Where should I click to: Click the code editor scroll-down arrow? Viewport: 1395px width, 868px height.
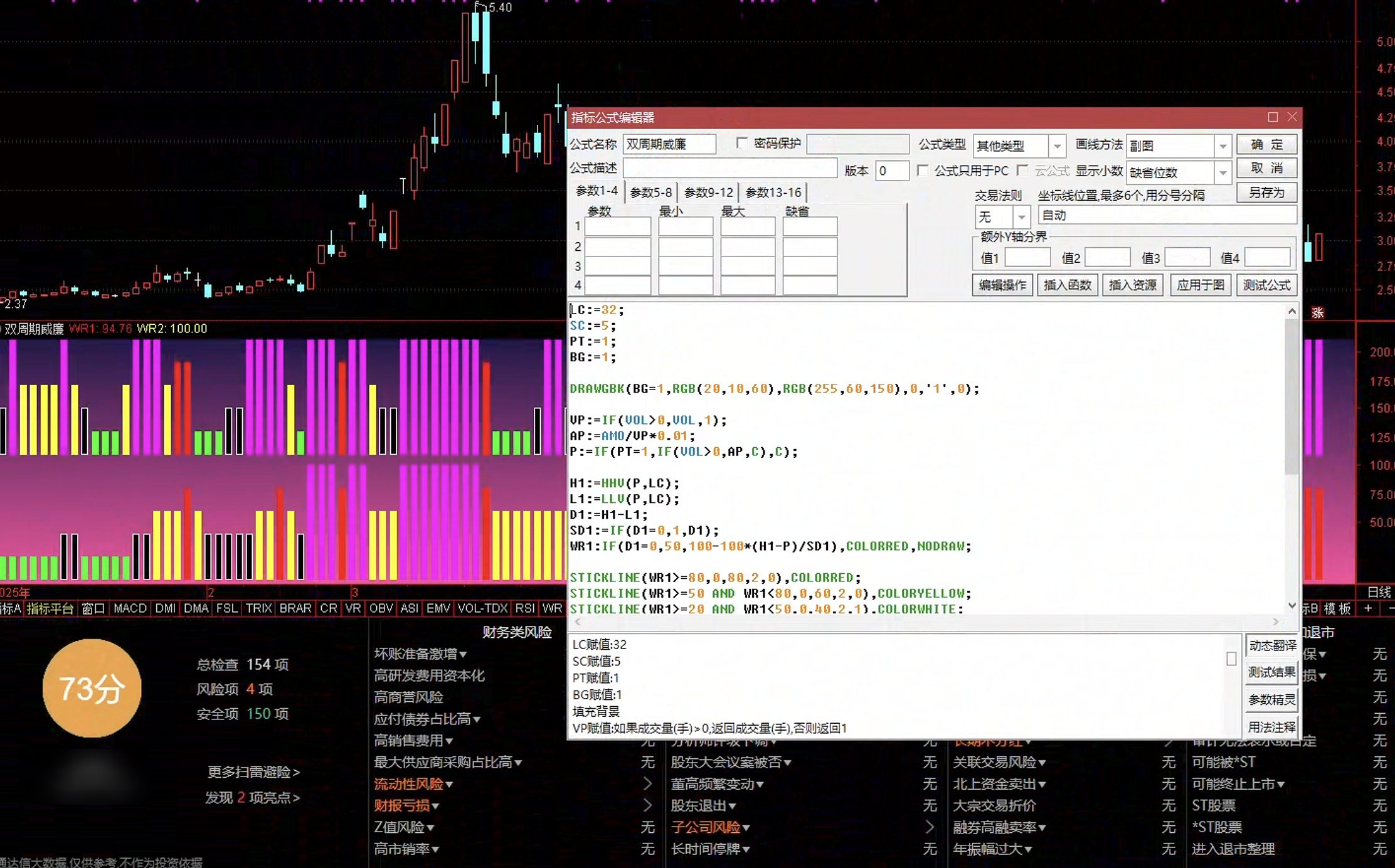tap(1292, 605)
